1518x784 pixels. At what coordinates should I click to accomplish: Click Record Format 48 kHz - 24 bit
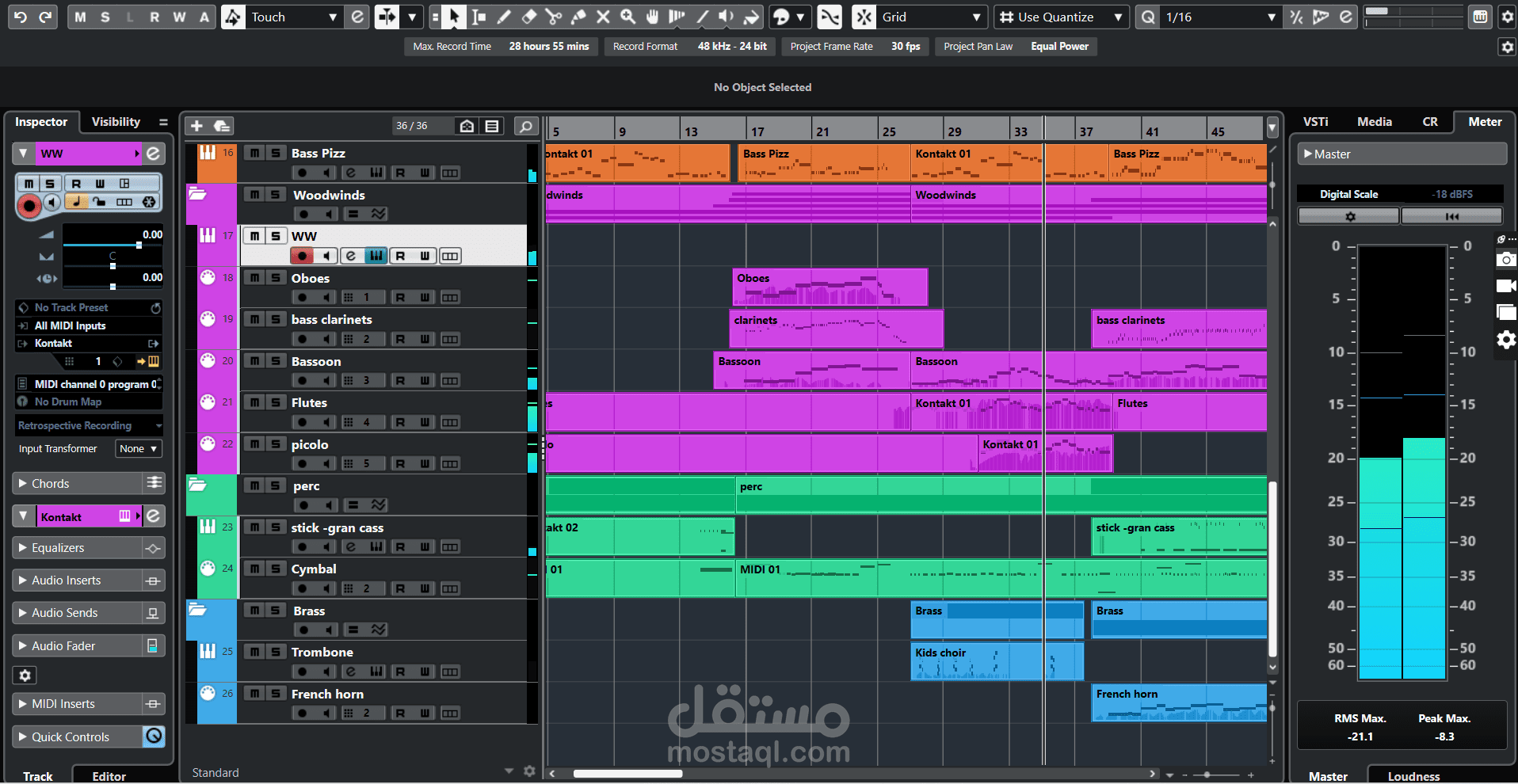689,47
